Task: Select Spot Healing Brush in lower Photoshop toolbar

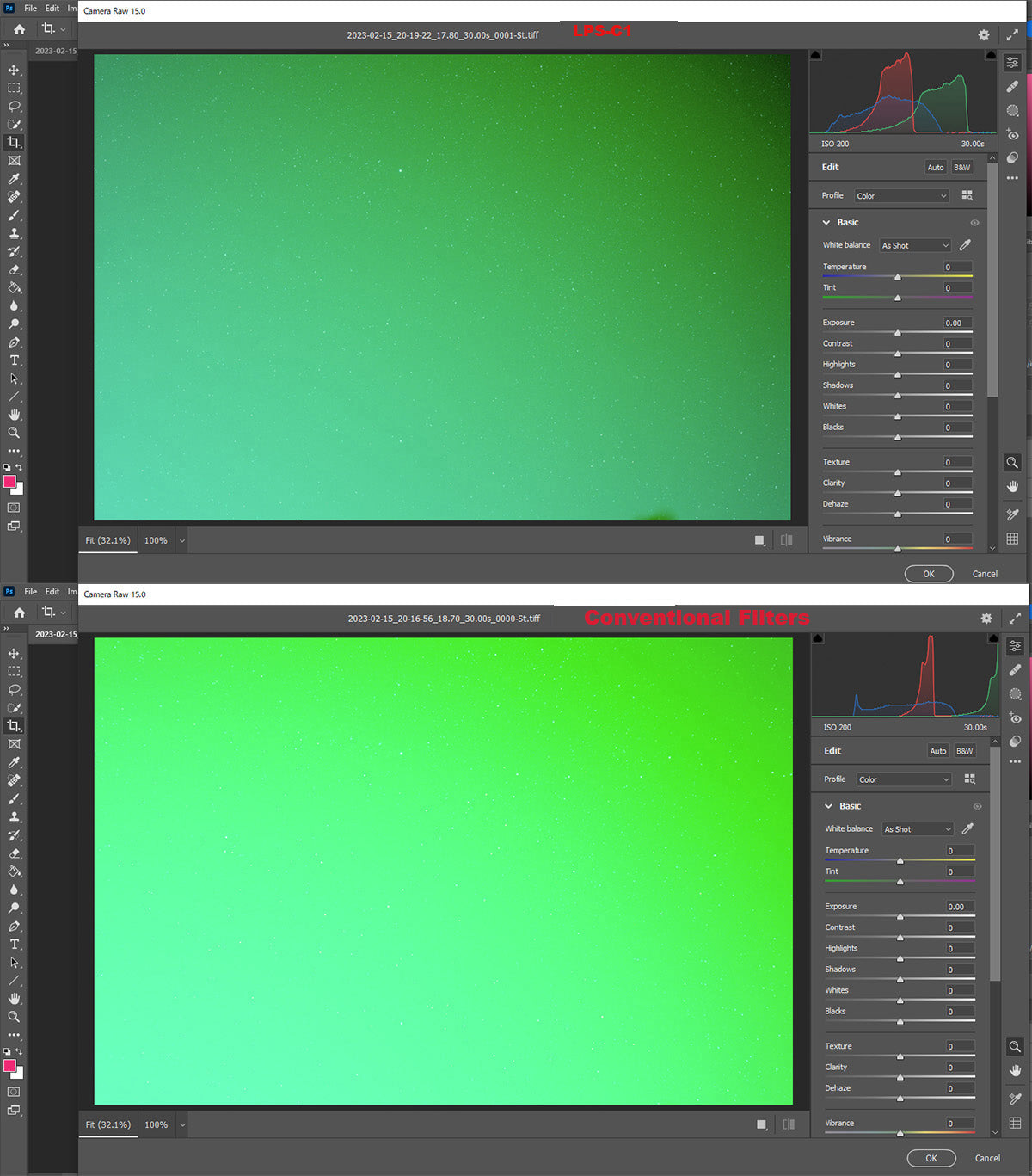Action: pos(14,781)
